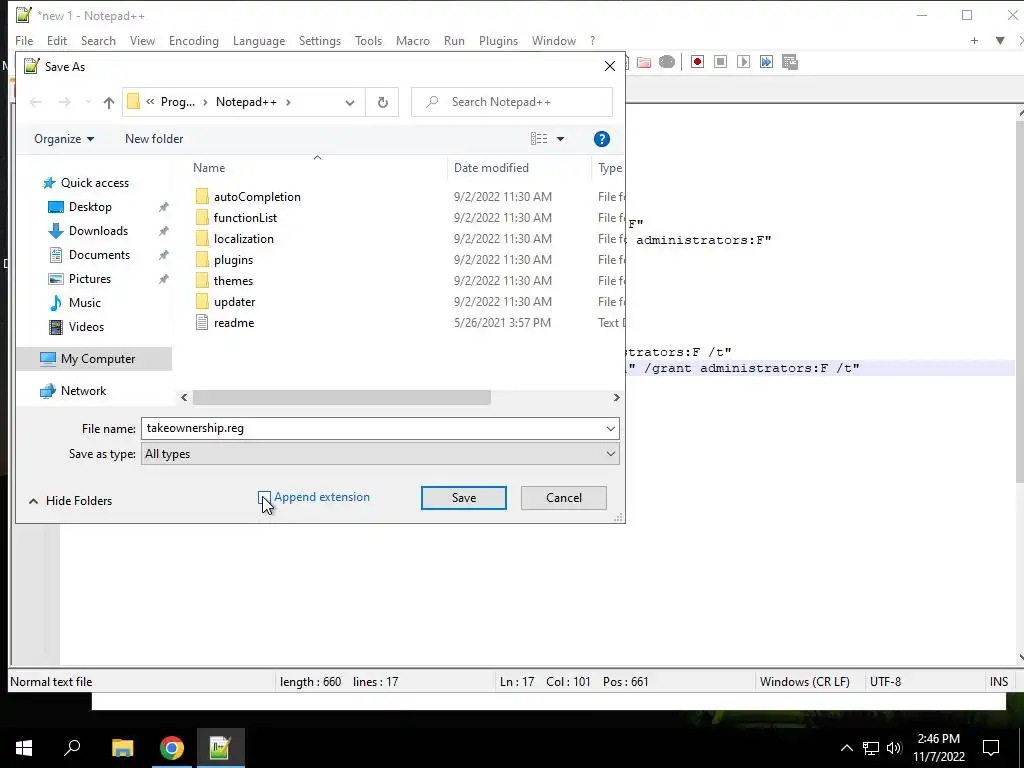The height and width of the screenshot is (768, 1024).
Task: Open the File name dropdown arrow
Action: click(610, 428)
